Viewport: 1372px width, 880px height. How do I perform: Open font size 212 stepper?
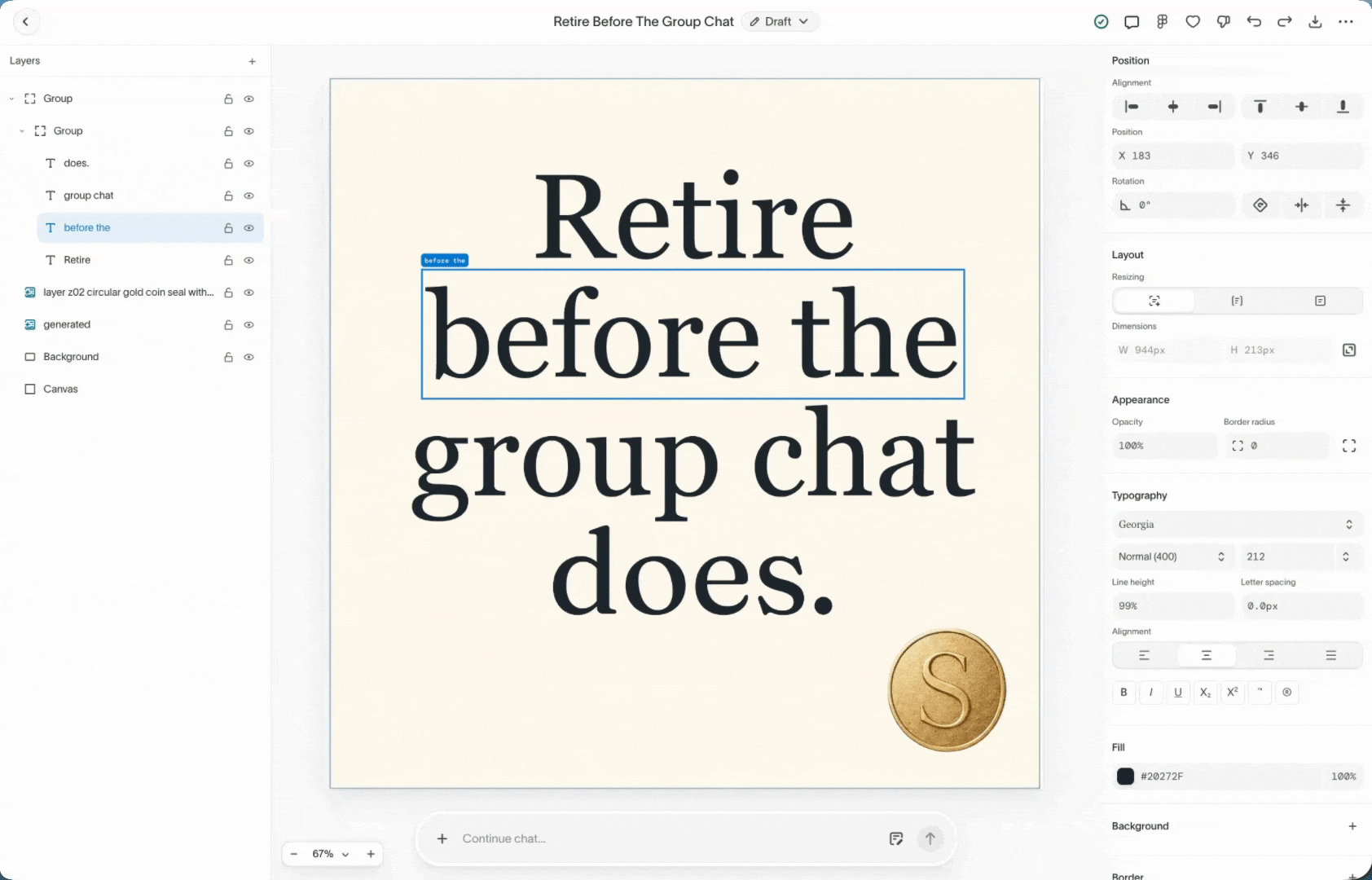pos(1346,557)
